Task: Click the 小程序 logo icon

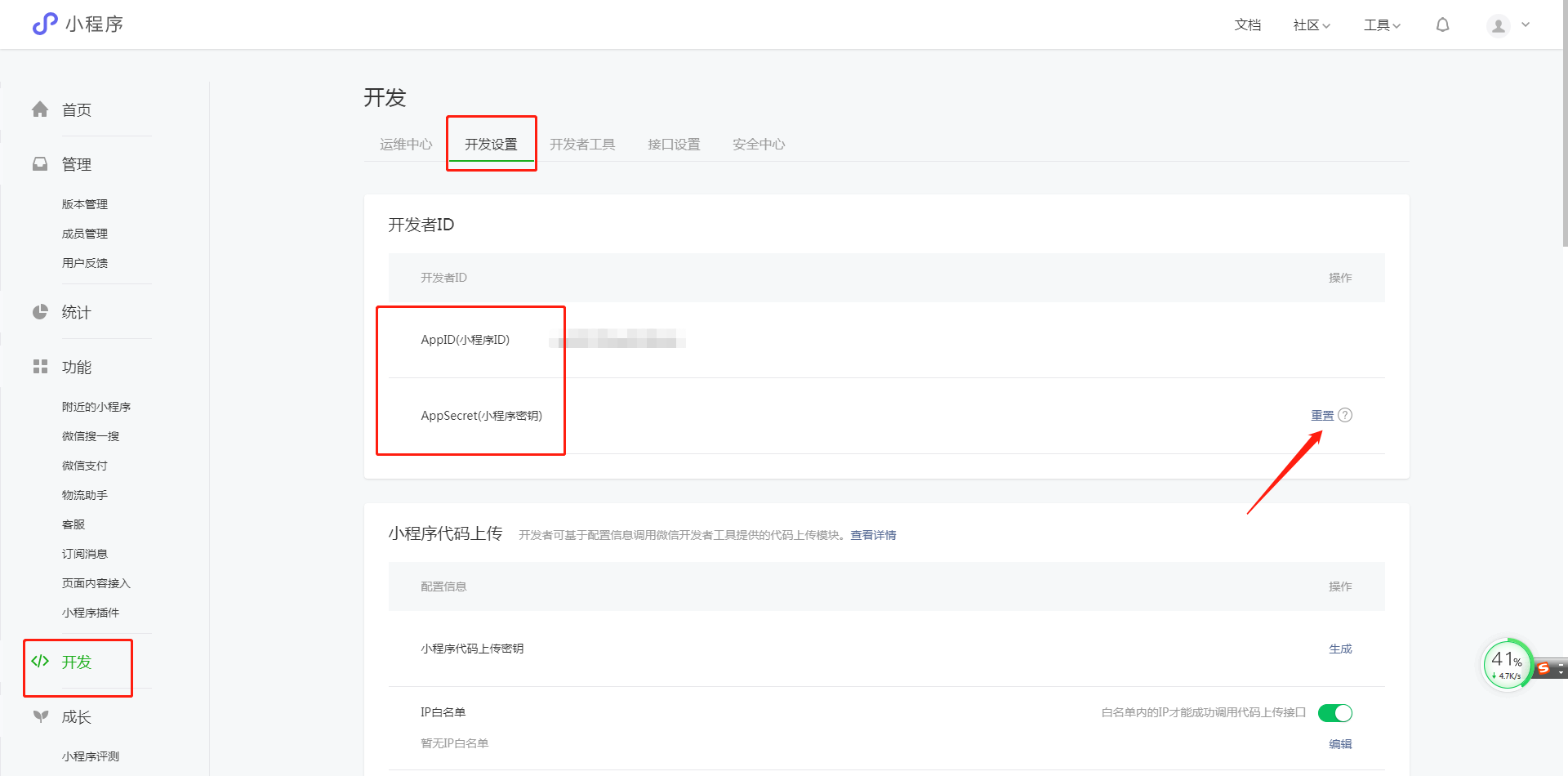Action: click(x=45, y=24)
